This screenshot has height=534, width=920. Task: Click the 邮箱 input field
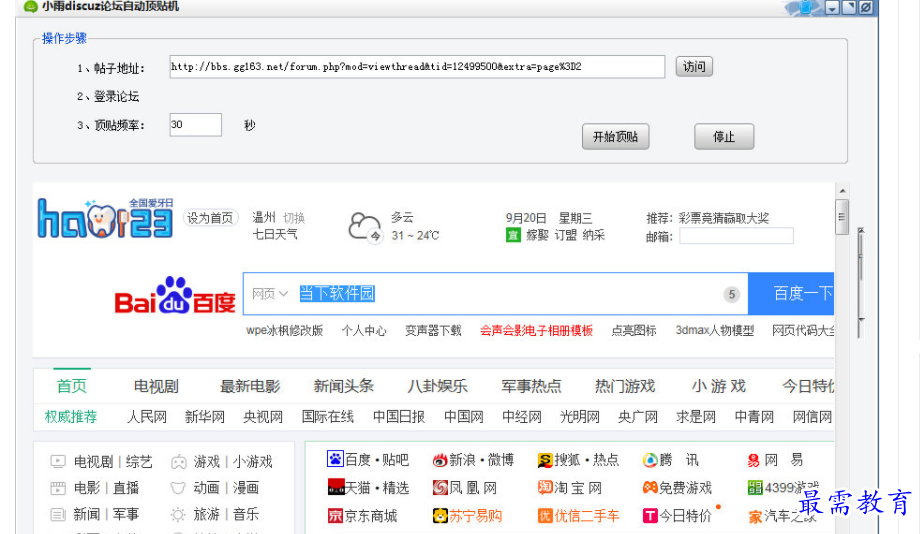(x=736, y=236)
